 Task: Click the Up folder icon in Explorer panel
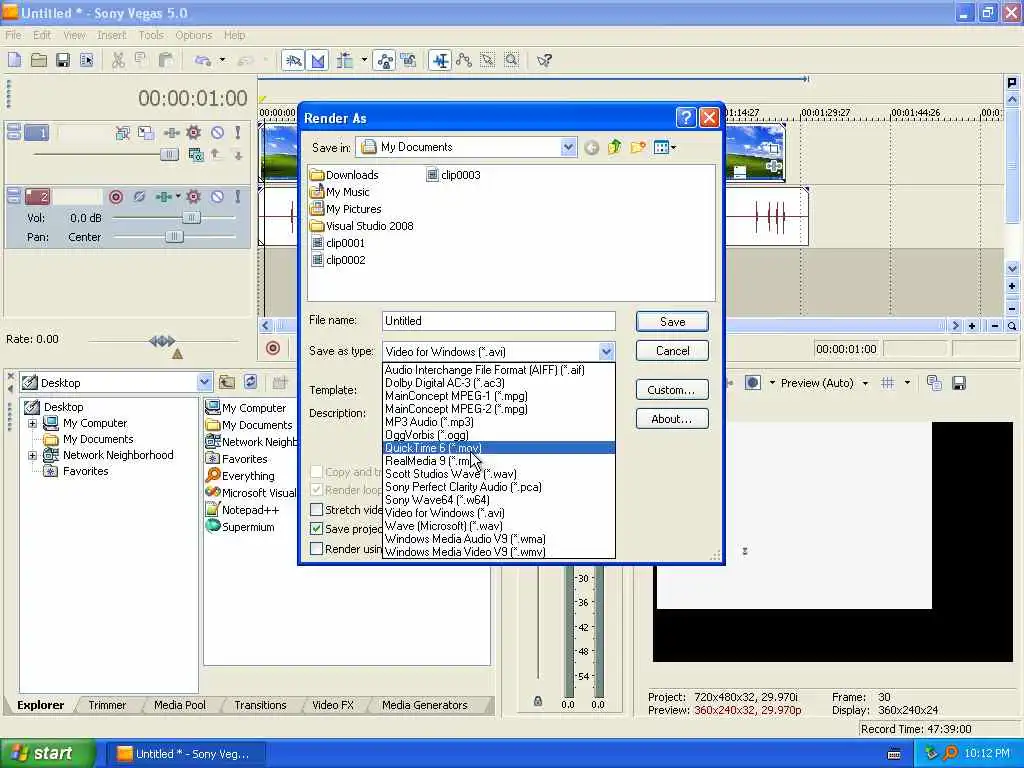click(227, 382)
